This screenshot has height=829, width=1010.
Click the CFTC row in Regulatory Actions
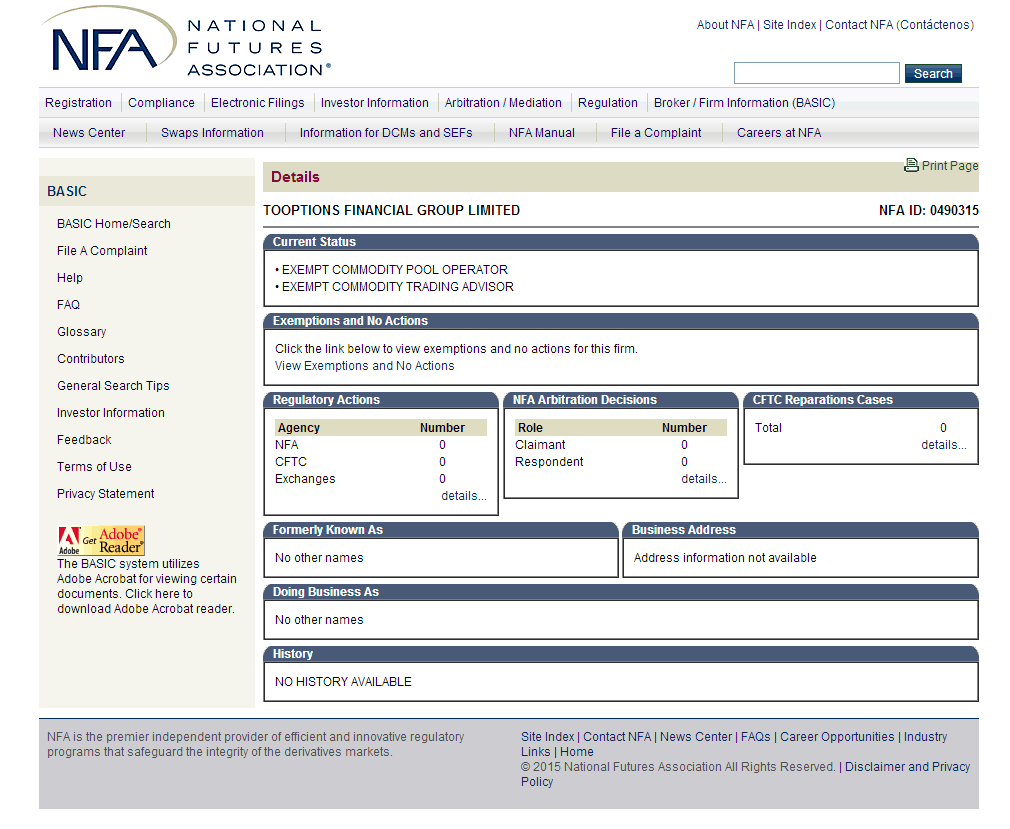(x=381, y=462)
